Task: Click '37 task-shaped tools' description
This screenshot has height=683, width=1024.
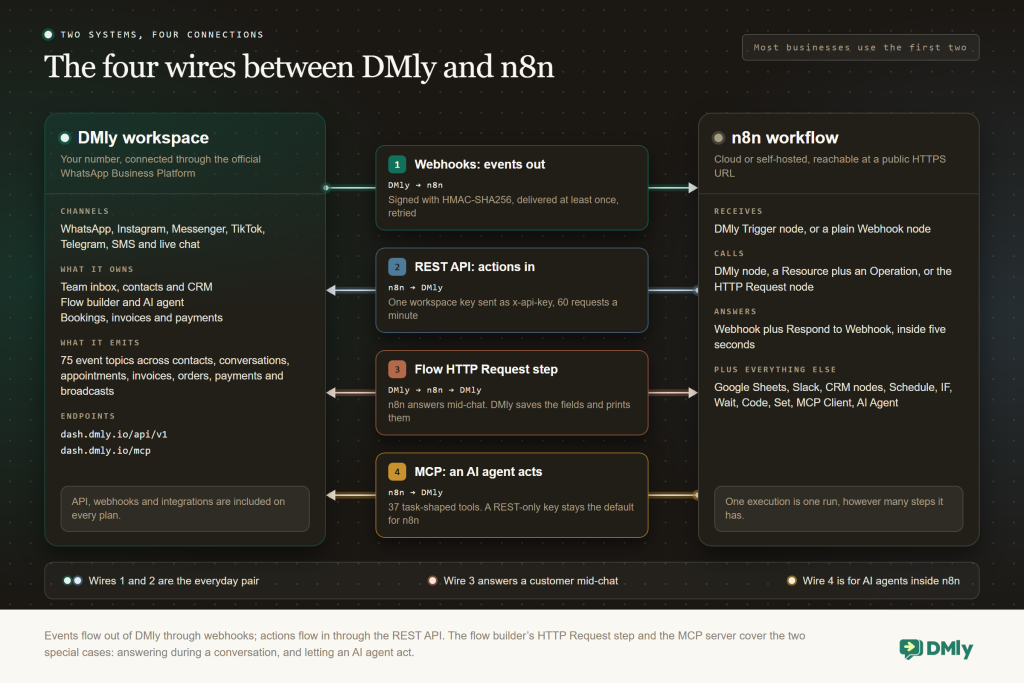Action: (x=511, y=514)
